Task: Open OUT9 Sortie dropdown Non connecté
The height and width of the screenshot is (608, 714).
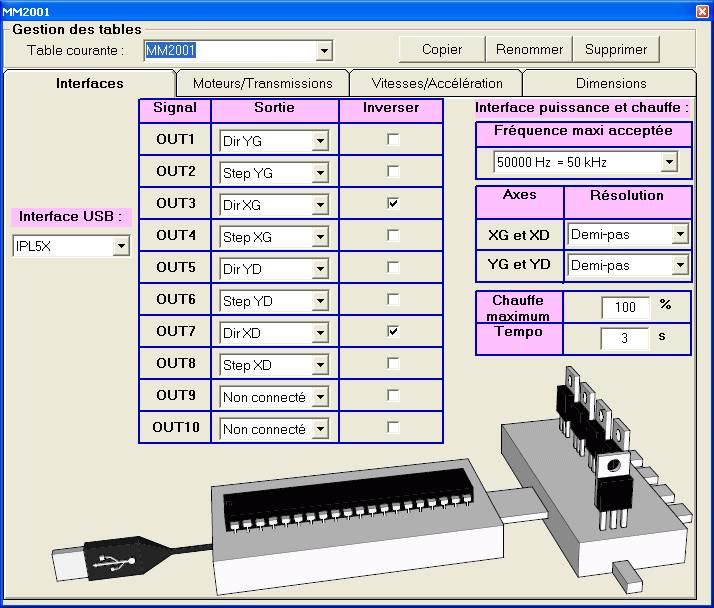Action: tap(320, 397)
